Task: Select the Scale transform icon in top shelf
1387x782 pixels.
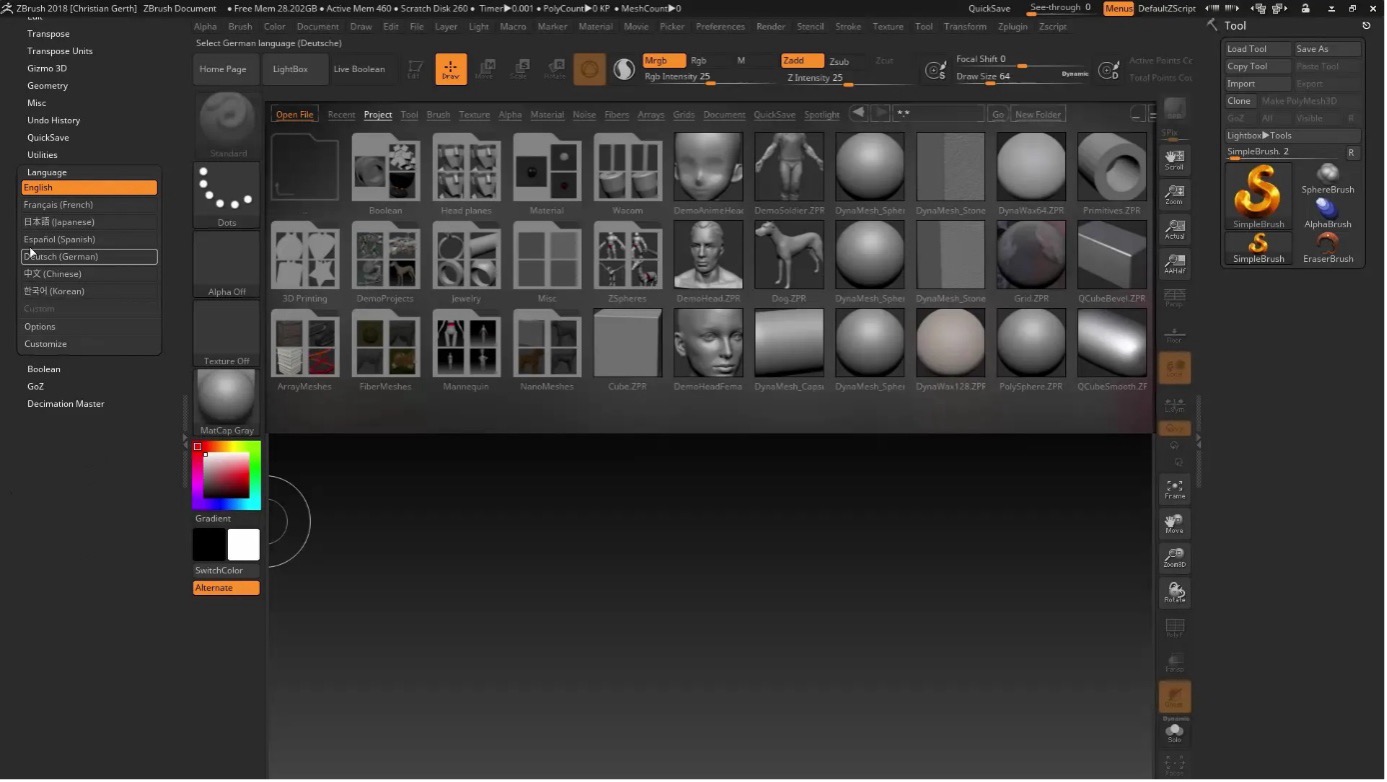Action: coord(519,69)
